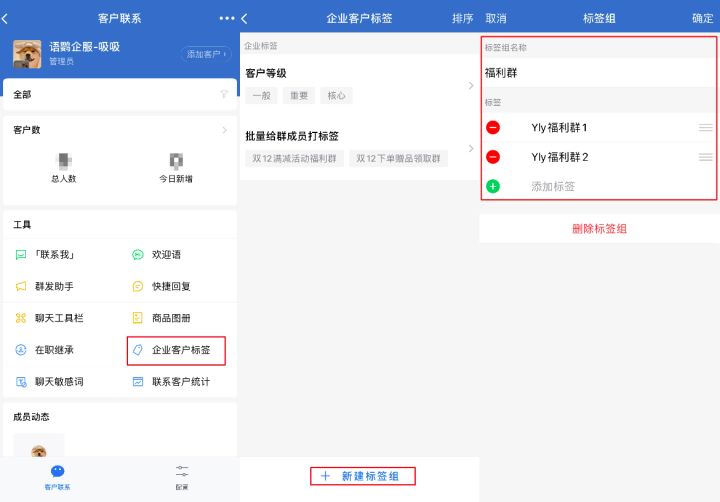Image resolution: width=720 pixels, height=502 pixels.
Task: Click the 新建标签组 button
Action: click(x=360, y=476)
